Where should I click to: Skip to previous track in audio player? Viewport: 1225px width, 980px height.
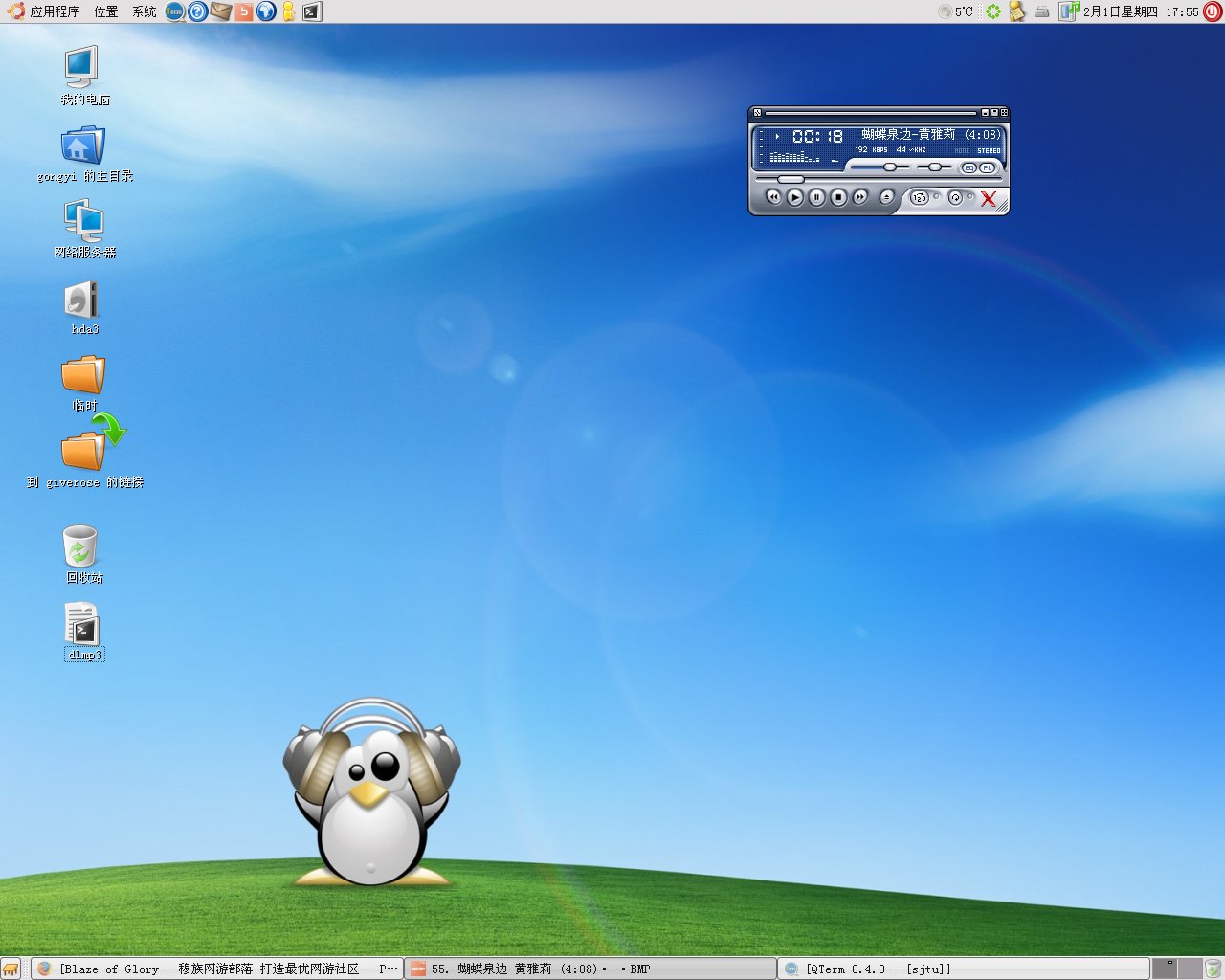click(773, 197)
